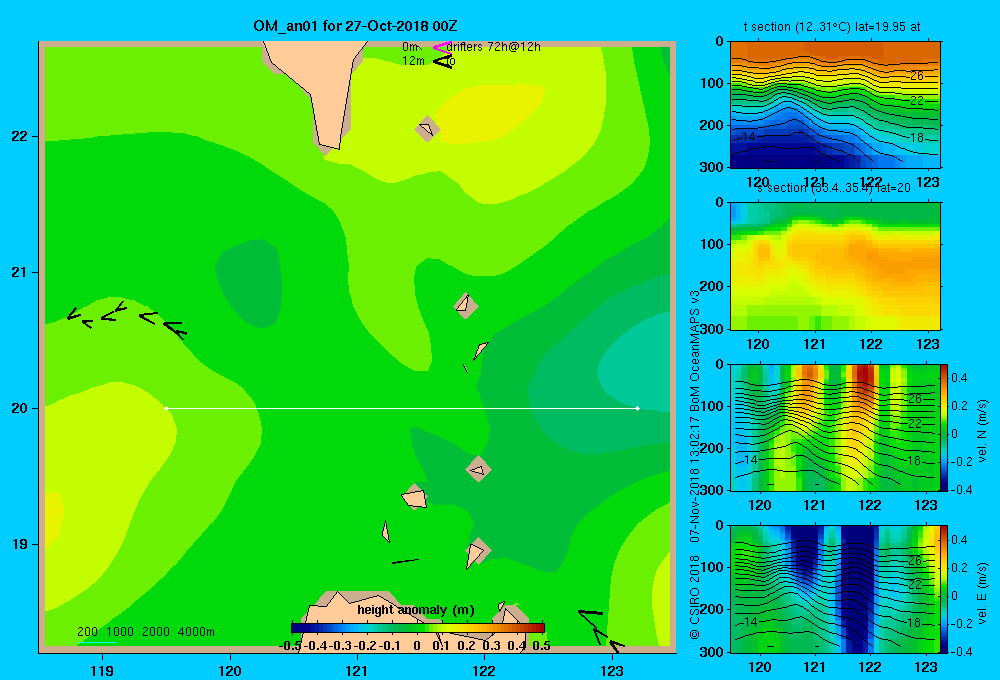Viewport: 1000px width, 680px height.
Task: Select the white section line along latitude 20
Action: [x=402, y=408]
